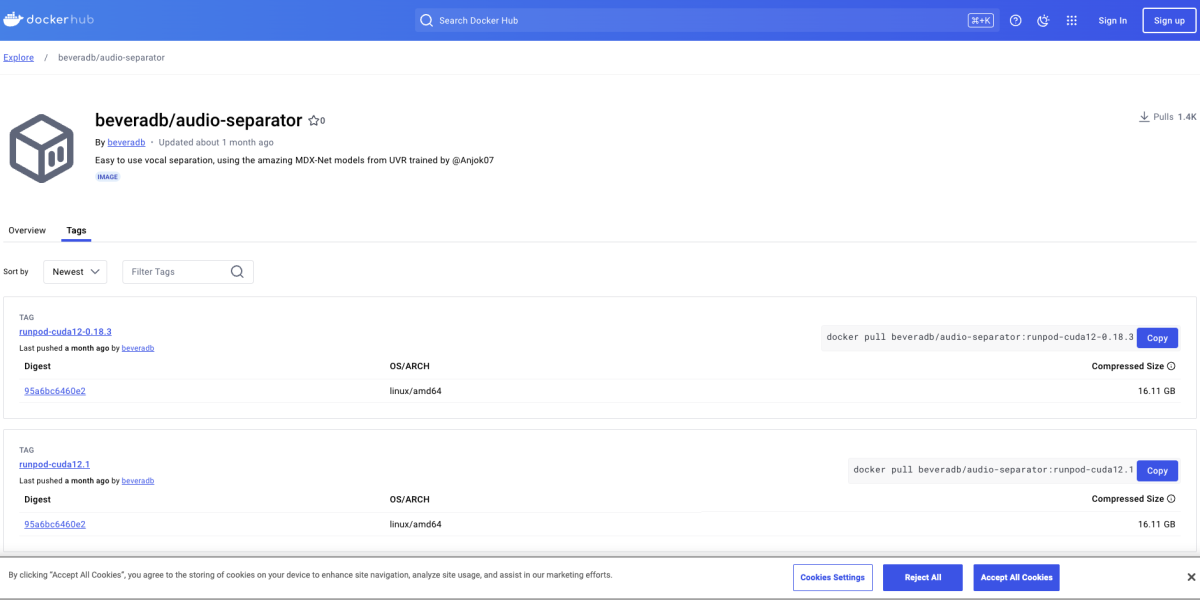
Task: Open the apps grid menu icon
Action: click(1070, 19)
